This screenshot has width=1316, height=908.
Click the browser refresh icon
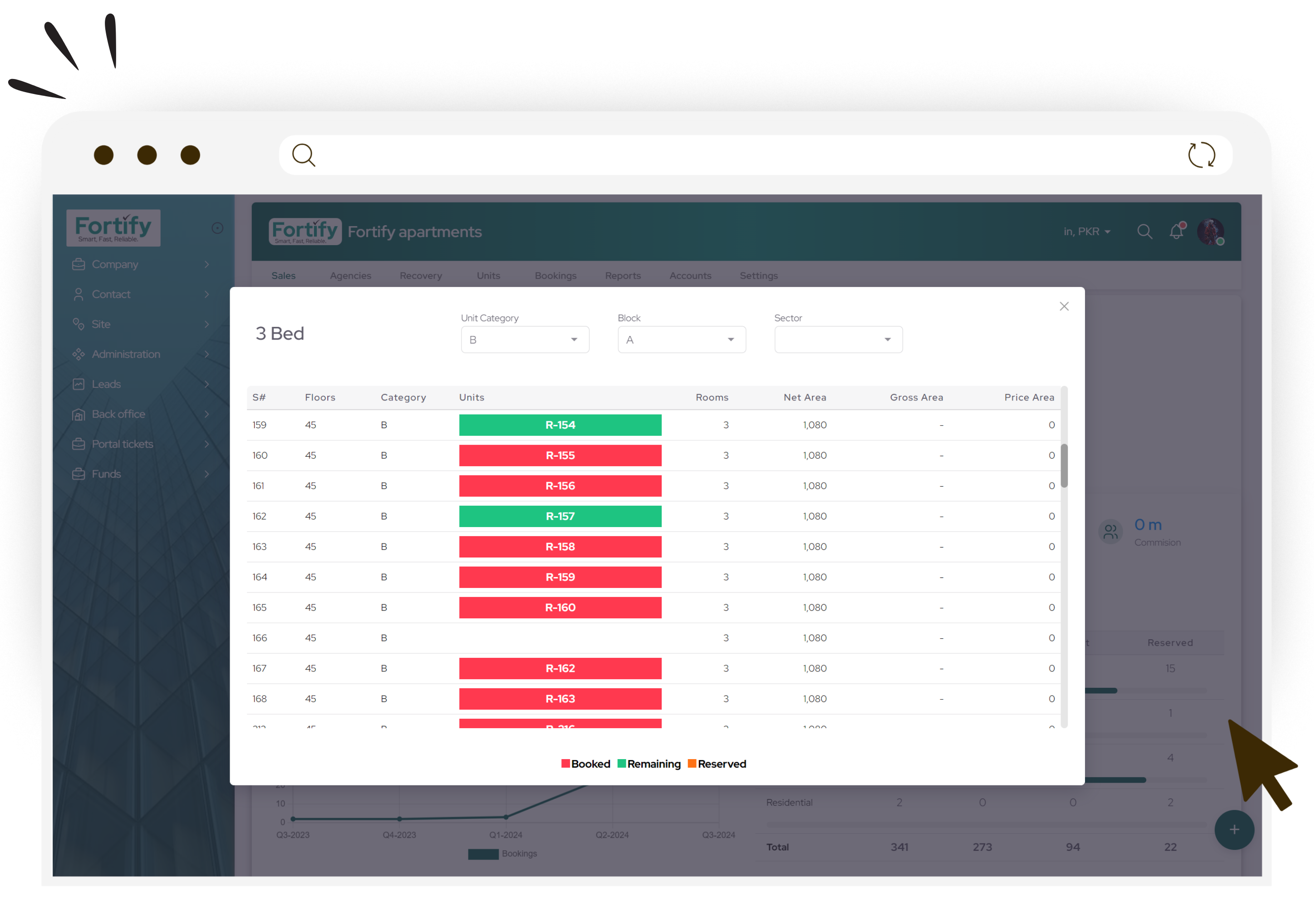click(1201, 155)
